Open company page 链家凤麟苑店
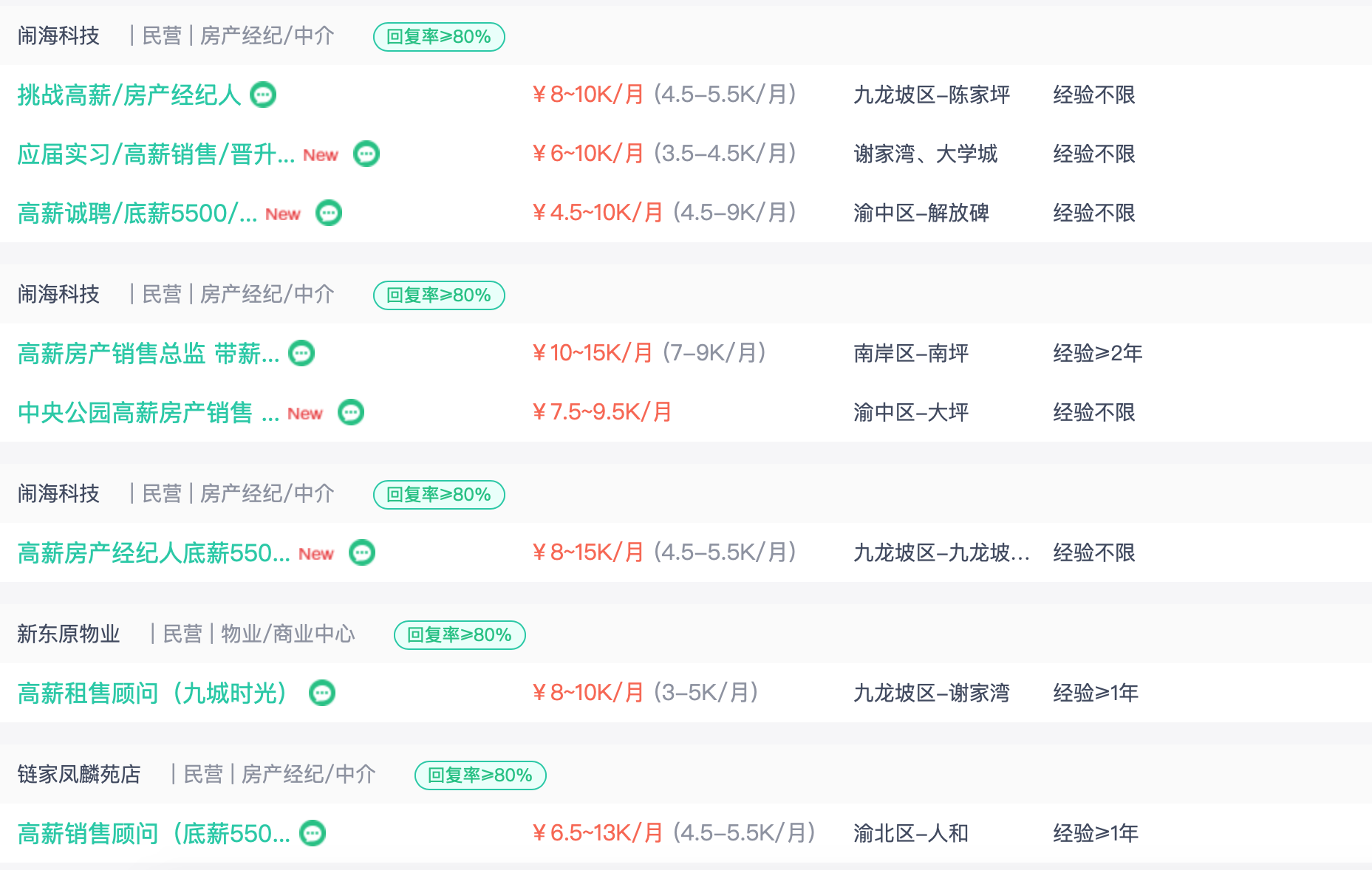 79,774
